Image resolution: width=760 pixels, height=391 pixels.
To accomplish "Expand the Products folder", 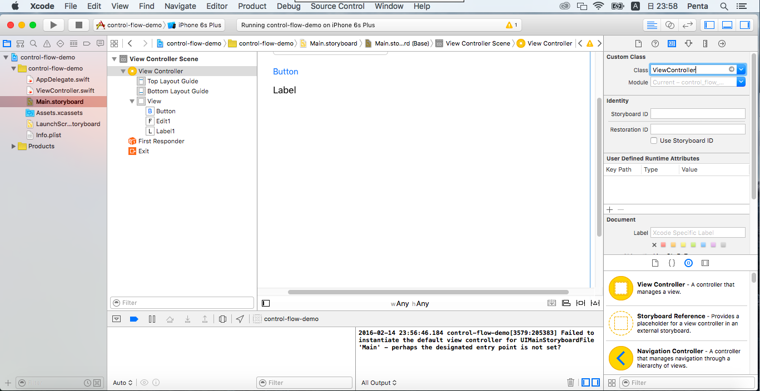I will 14,146.
